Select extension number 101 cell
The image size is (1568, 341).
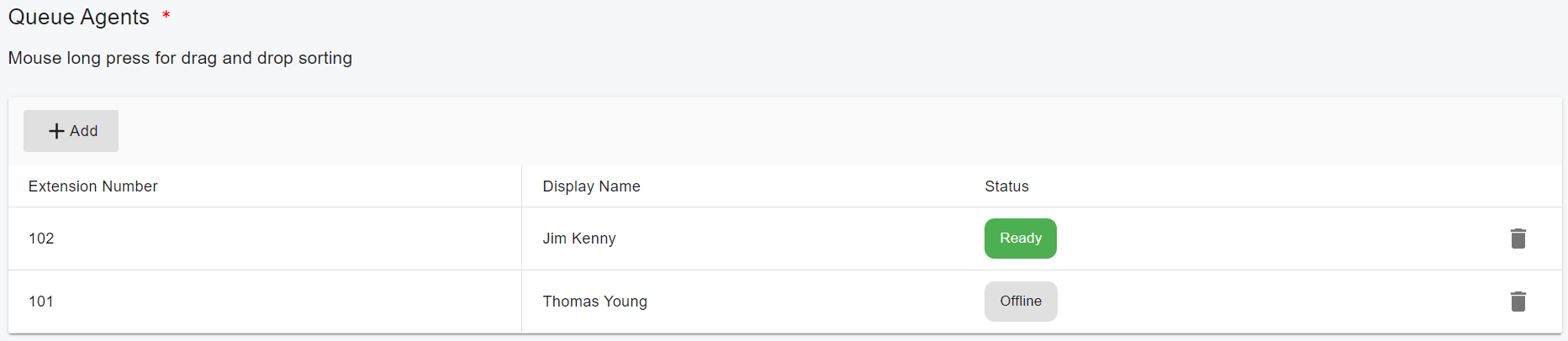(x=41, y=302)
